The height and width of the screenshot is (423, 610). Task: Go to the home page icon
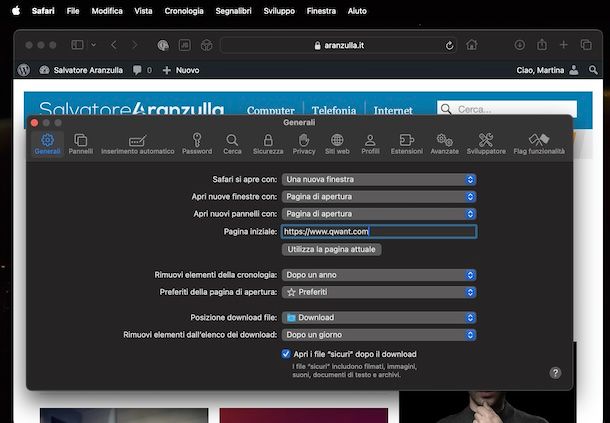[x=472, y=45]
